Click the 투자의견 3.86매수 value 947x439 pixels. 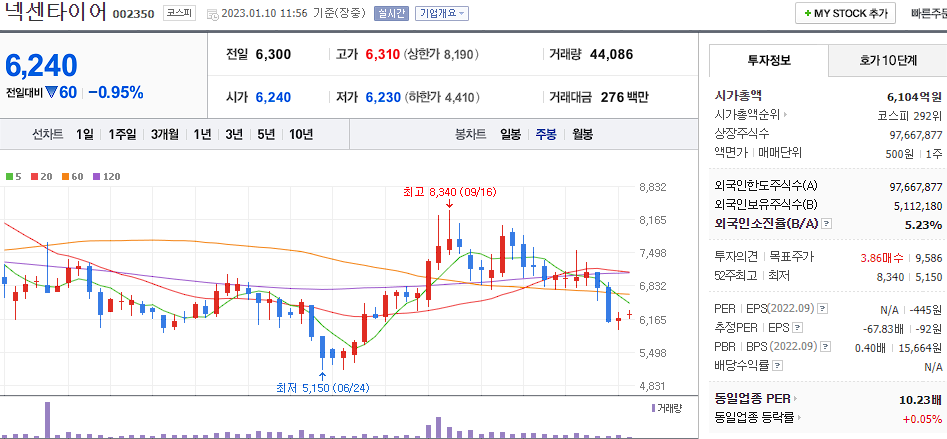pos(881,258)
